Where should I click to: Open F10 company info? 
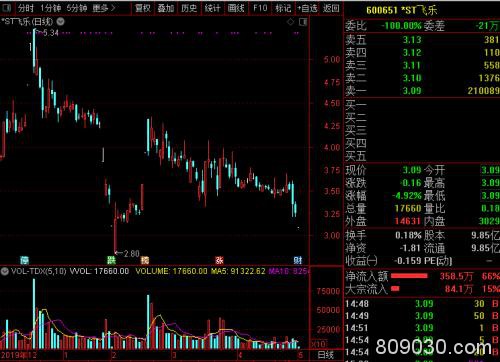click(260, 8)
